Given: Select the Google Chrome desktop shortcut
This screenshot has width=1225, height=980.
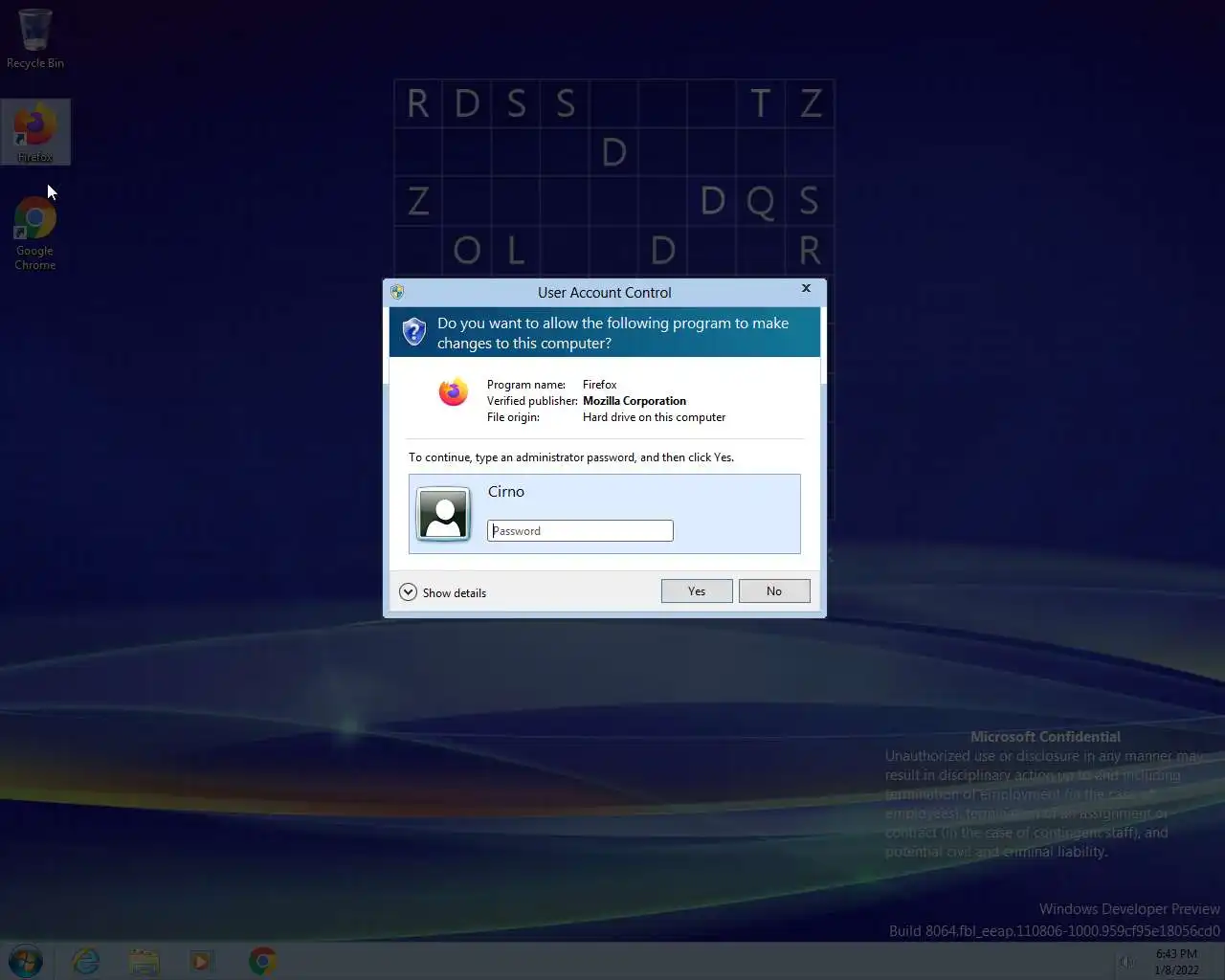Looking at the screenshot, I should 35,233.
